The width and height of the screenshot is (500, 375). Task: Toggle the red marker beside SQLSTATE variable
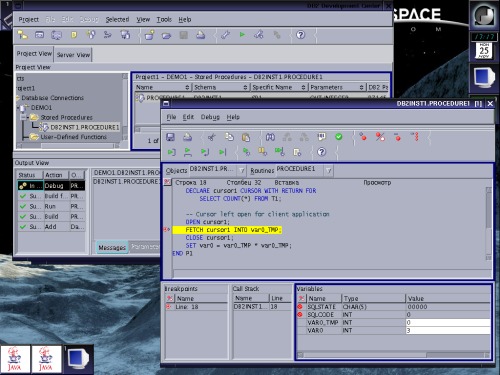(x=300, y=307)
